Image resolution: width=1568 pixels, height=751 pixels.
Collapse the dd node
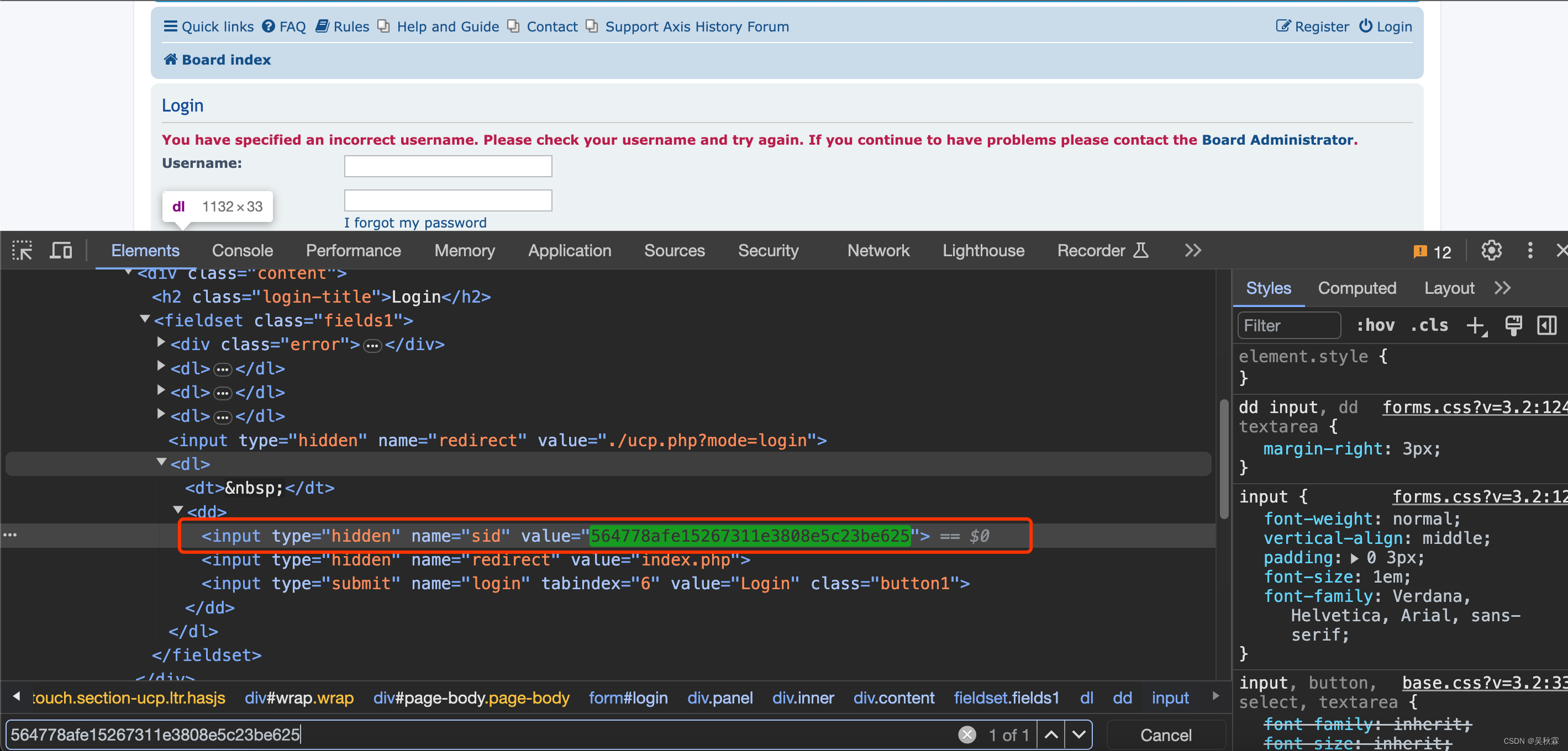(x=178, y=510)
